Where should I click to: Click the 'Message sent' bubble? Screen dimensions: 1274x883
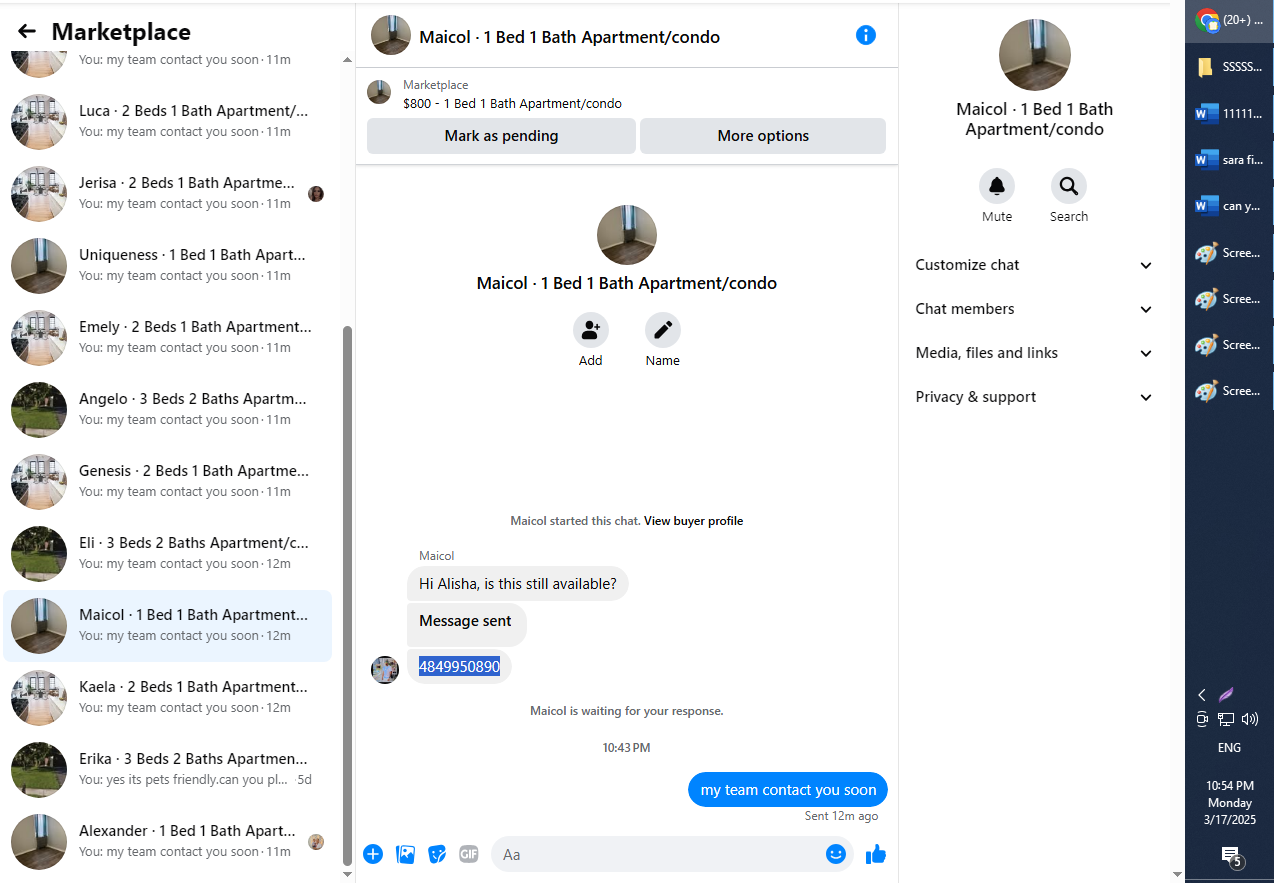pos(466,623)
